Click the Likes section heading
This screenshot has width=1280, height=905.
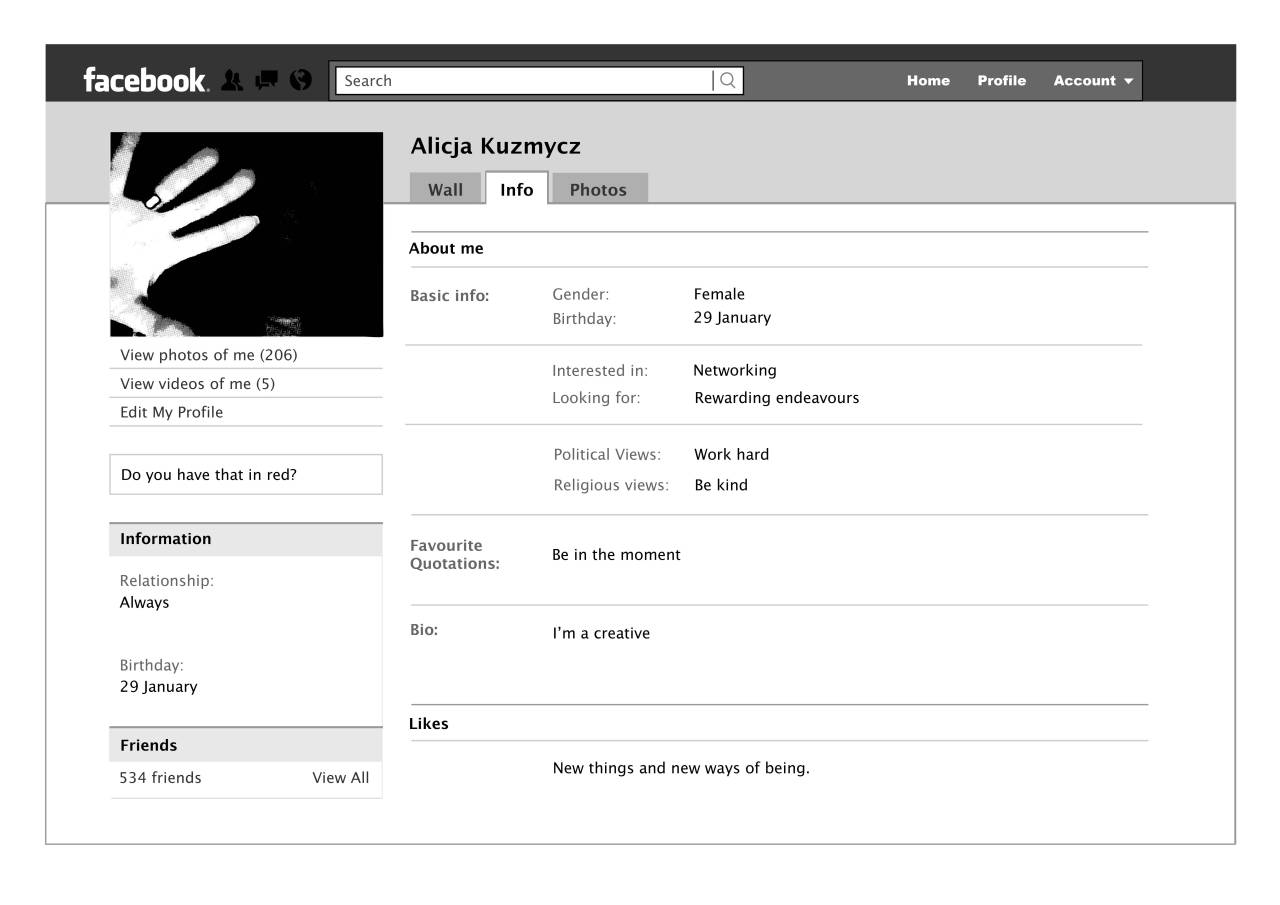[x=429, y=724]
